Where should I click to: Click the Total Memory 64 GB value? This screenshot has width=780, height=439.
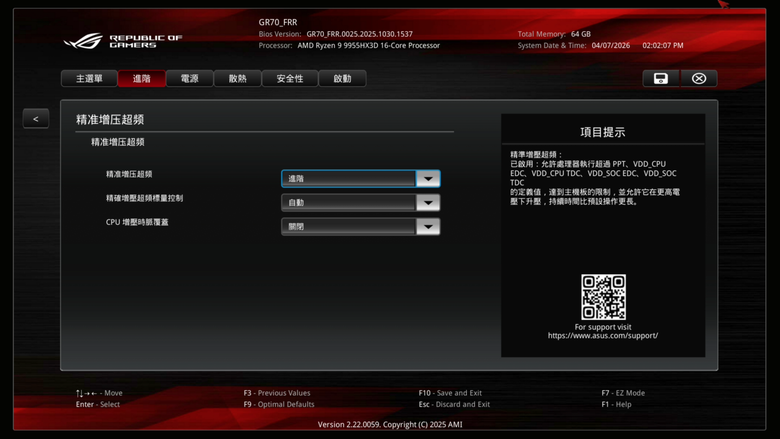[x=581, y=34]
